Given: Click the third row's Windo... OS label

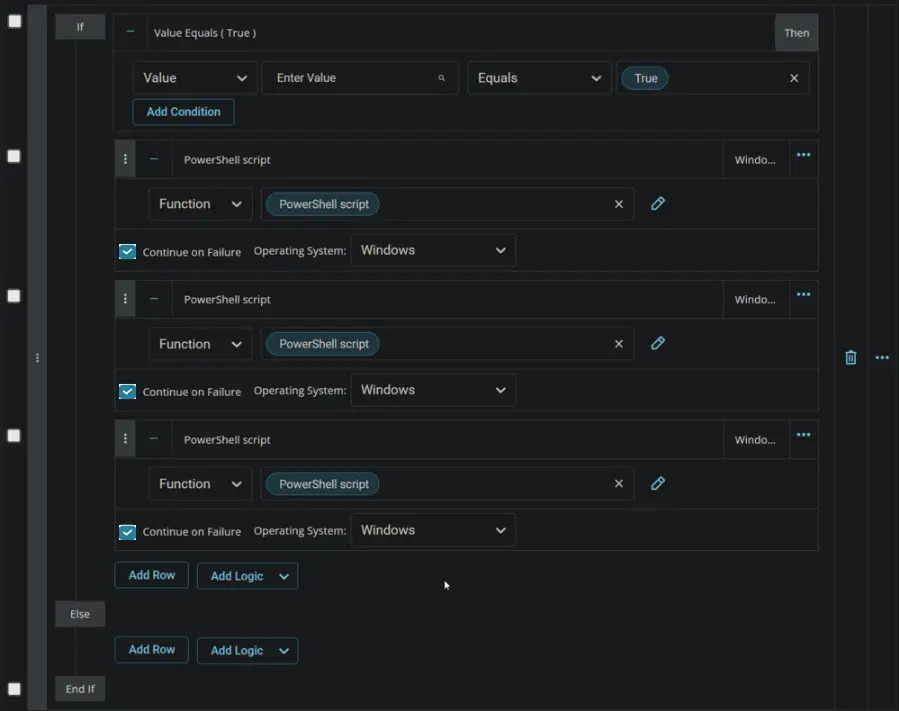Looking at the screenshot, I should [755, 440].
